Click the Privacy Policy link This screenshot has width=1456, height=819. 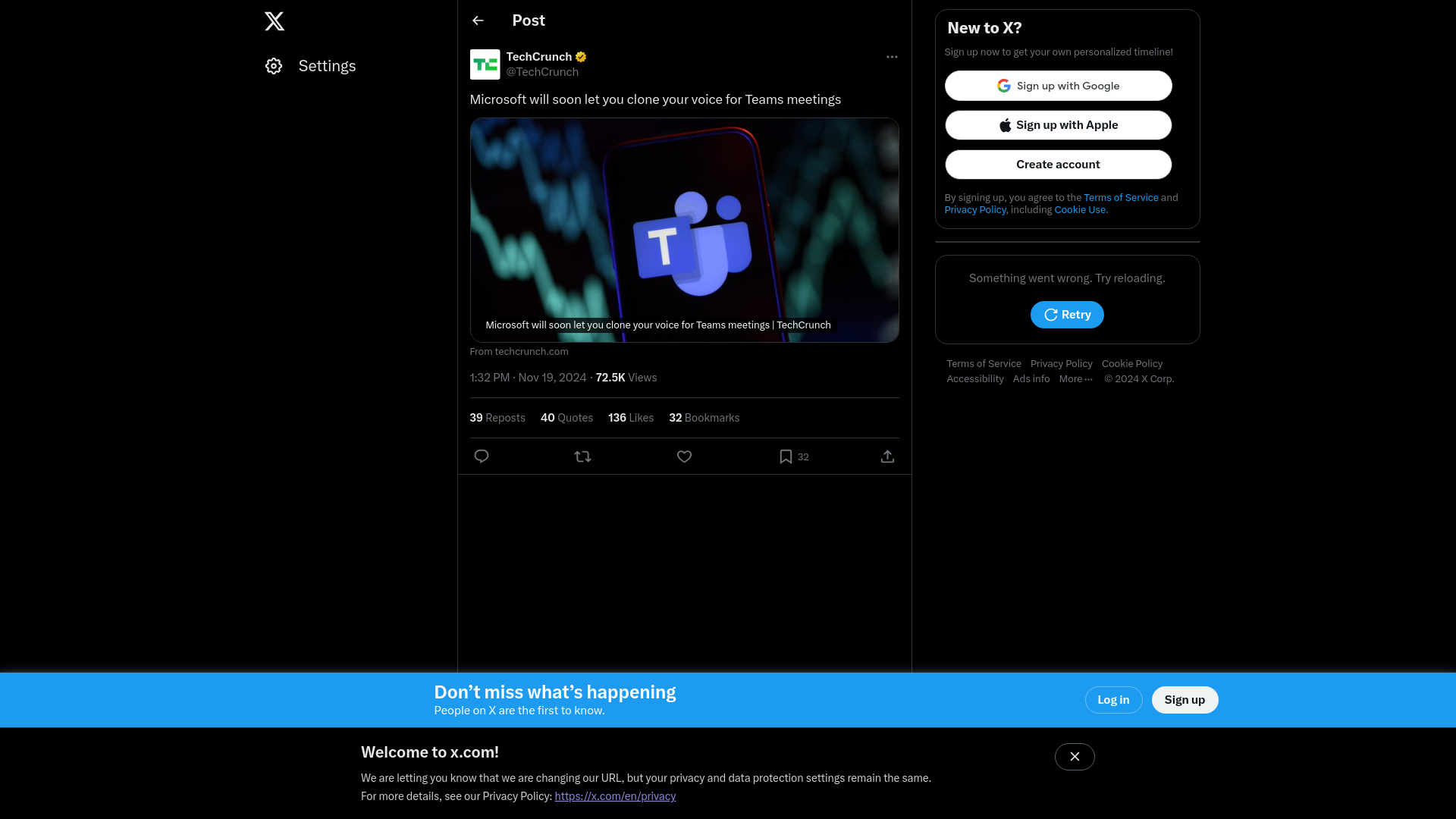tap(976, 210)
